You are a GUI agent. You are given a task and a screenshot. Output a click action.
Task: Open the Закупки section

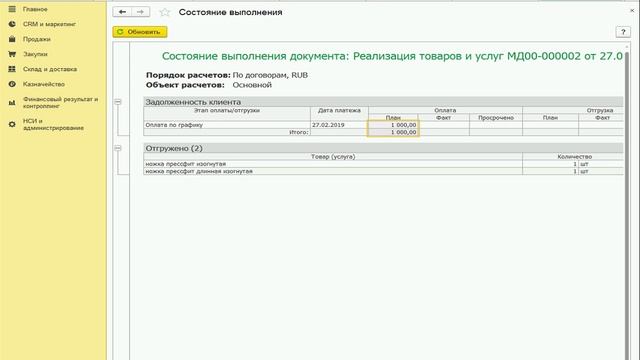(x=35, y=54)
